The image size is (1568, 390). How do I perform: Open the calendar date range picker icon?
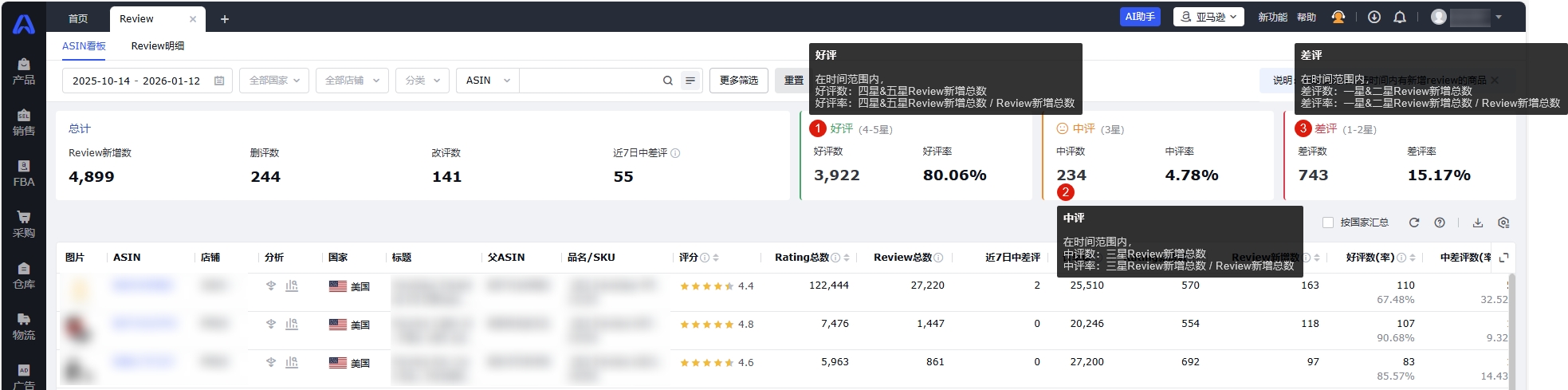click(x=219, y=81)
